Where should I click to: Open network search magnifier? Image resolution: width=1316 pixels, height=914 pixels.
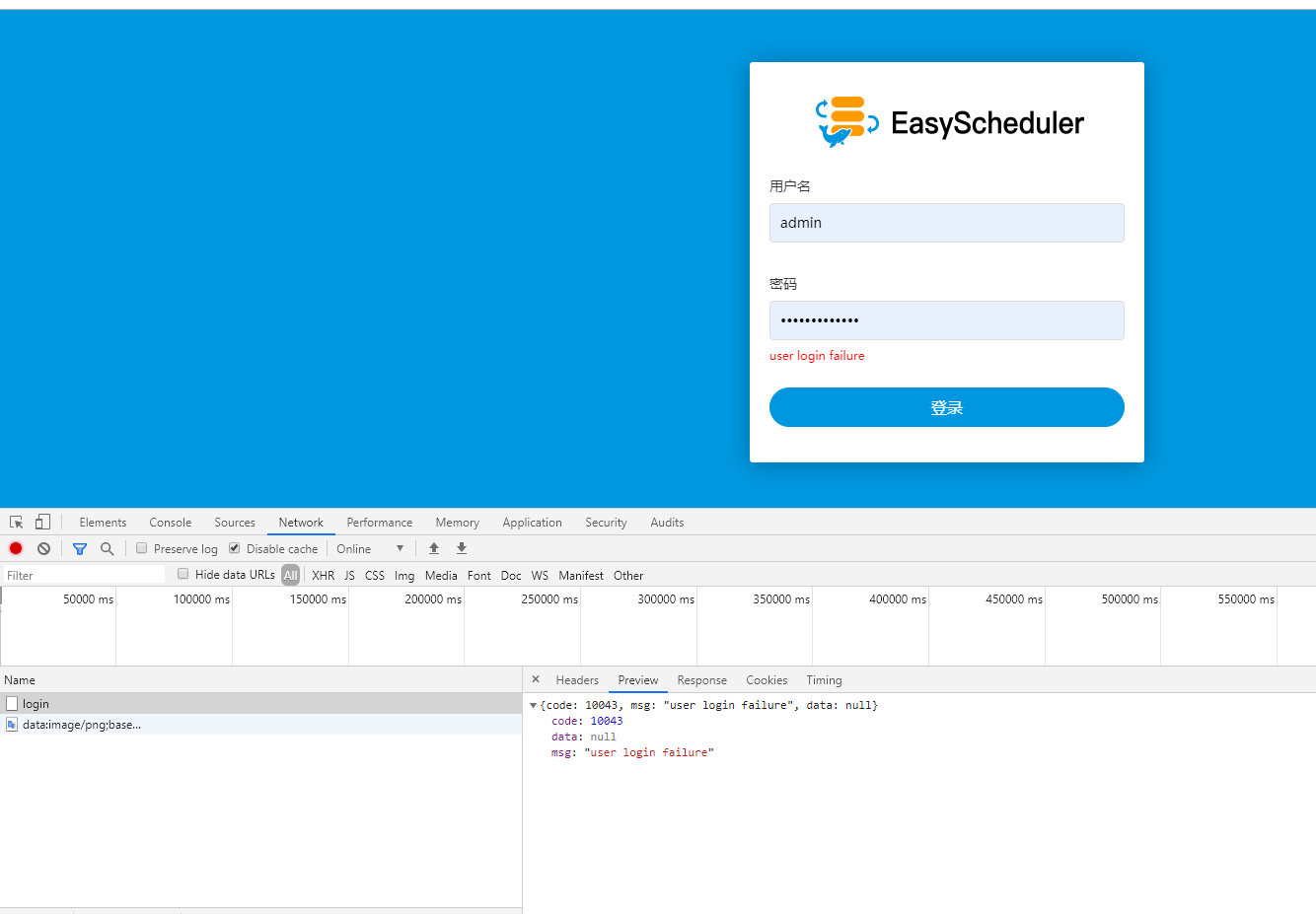pos(108,548)
